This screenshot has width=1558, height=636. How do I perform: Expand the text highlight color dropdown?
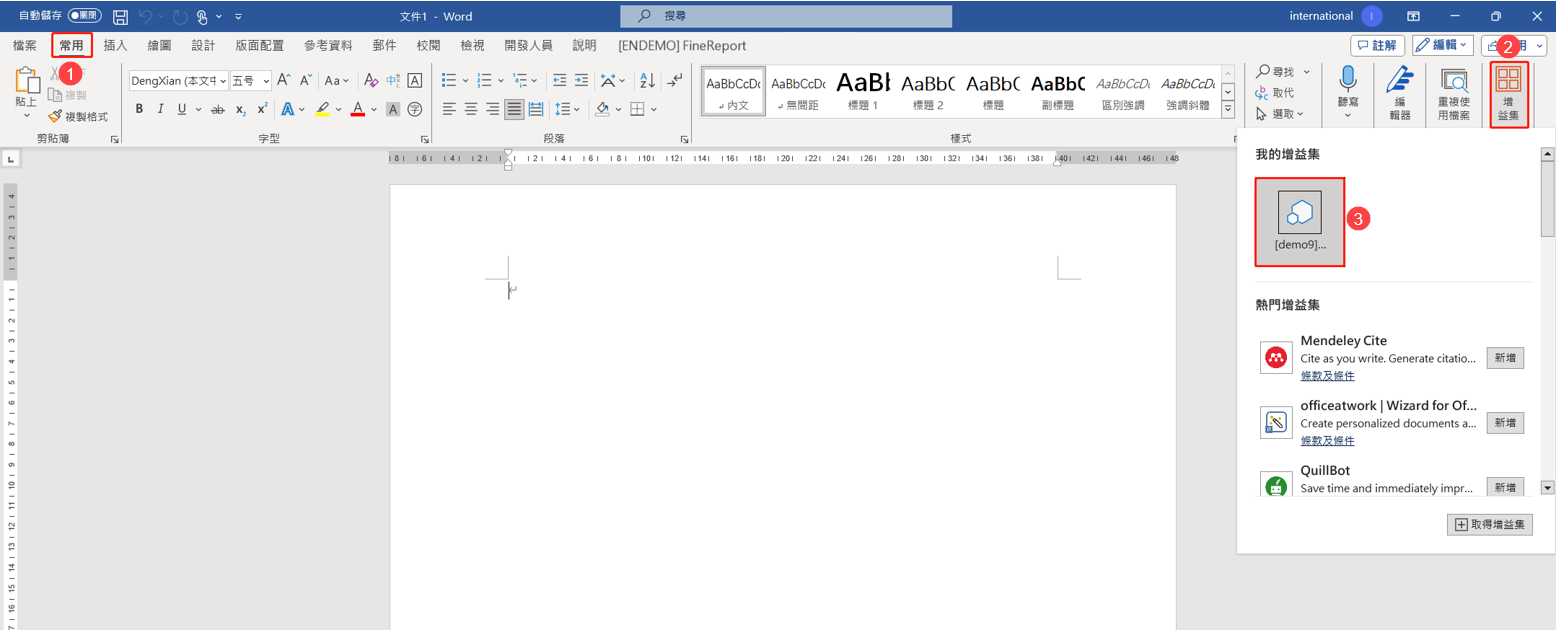click(x=337, y=109)
